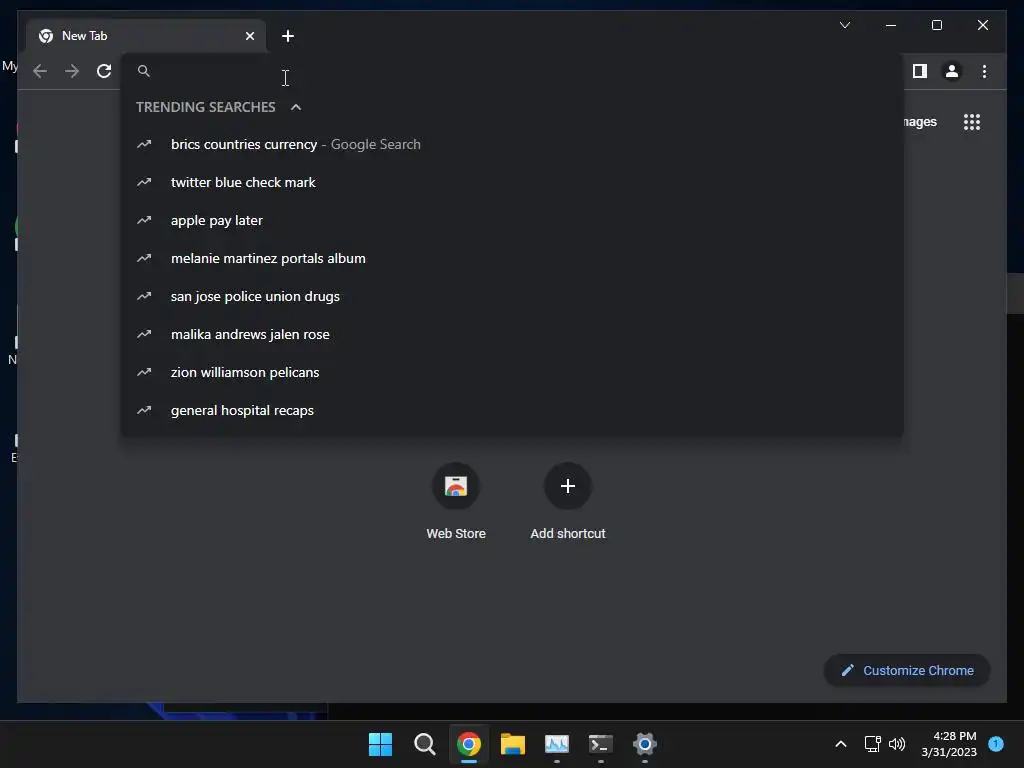This screenshot has height=768, width=1024.
Task: Open the Windows Start menu
Action: point(380,744)
